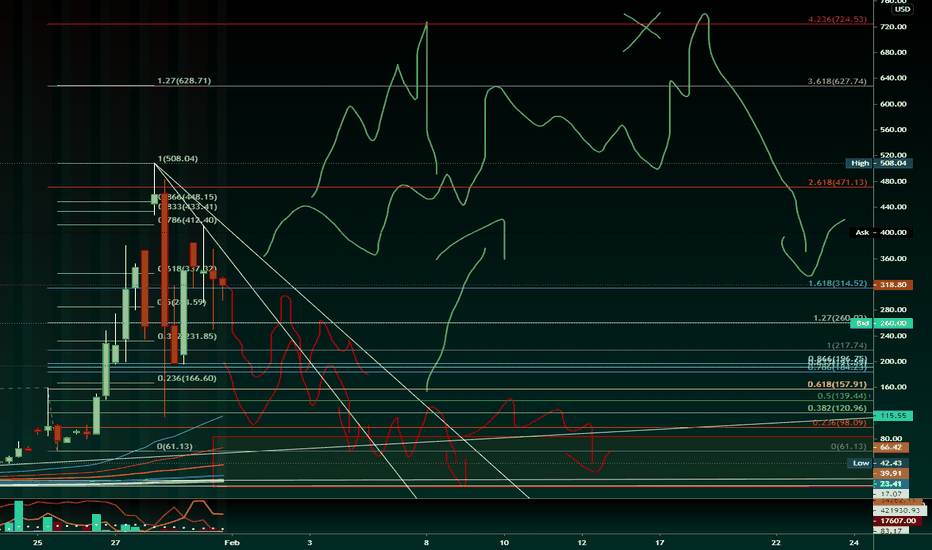Select the Bid 260.00 price tag
This screenshot has height=550, width=932.
pyautogui.click(x=881, y=323)
